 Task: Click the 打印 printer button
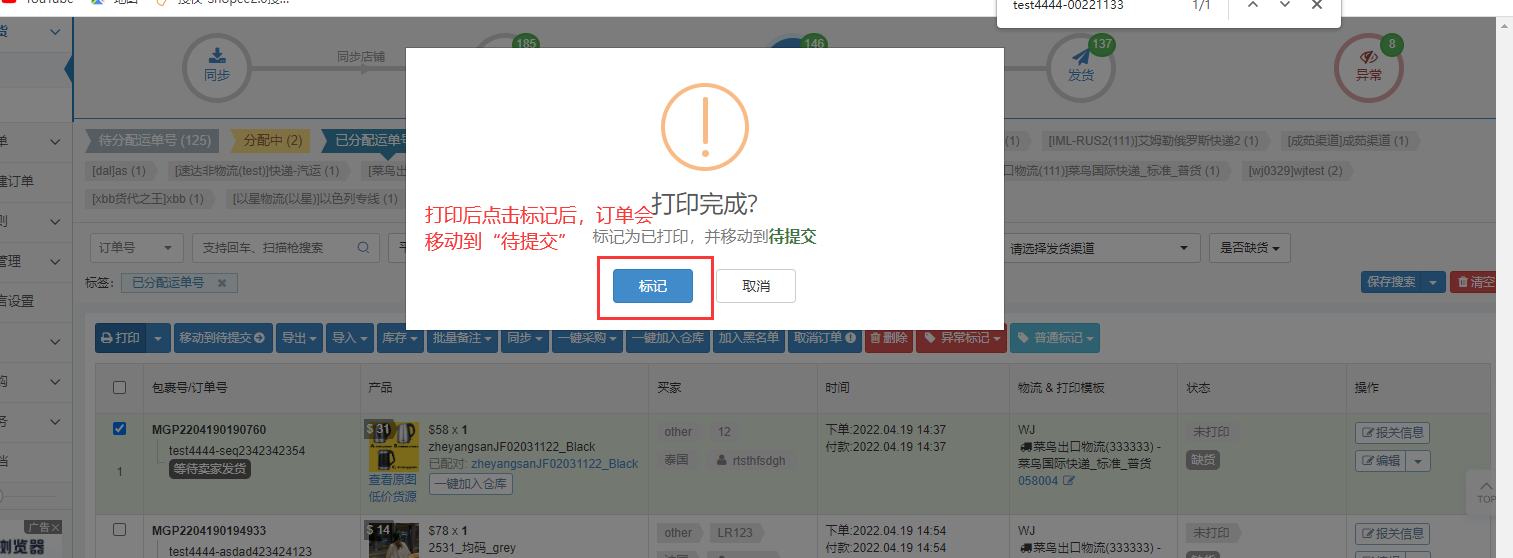coord(121,338)
